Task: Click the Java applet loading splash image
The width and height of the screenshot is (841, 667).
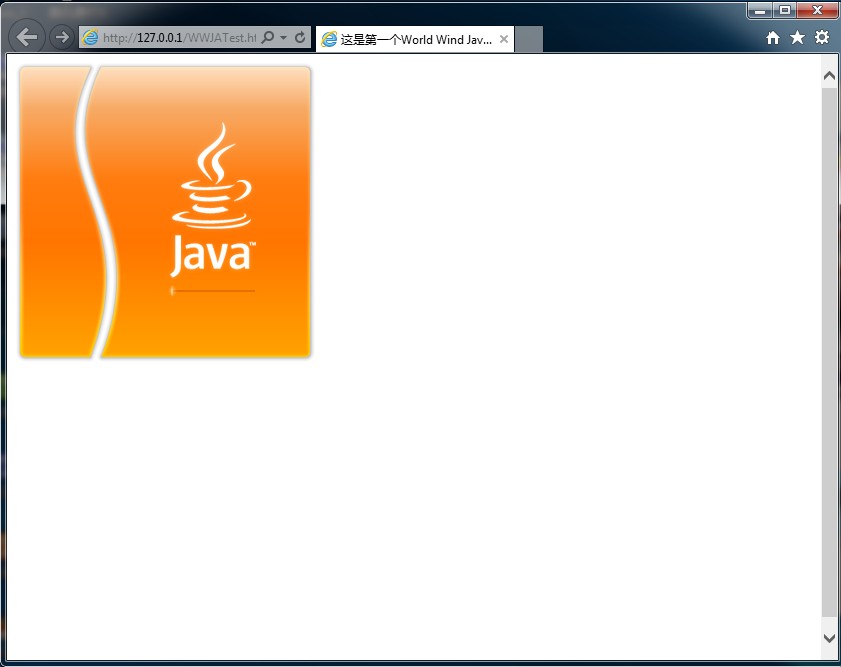Action: [165, 212]
